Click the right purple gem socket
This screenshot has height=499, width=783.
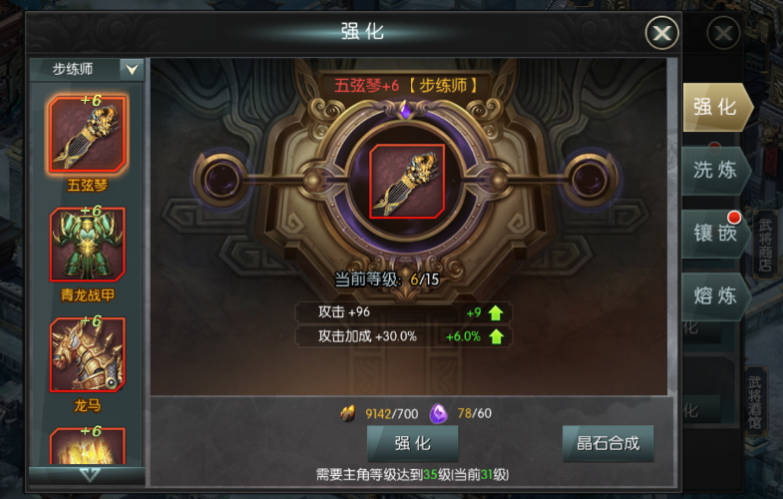(590, 179)
